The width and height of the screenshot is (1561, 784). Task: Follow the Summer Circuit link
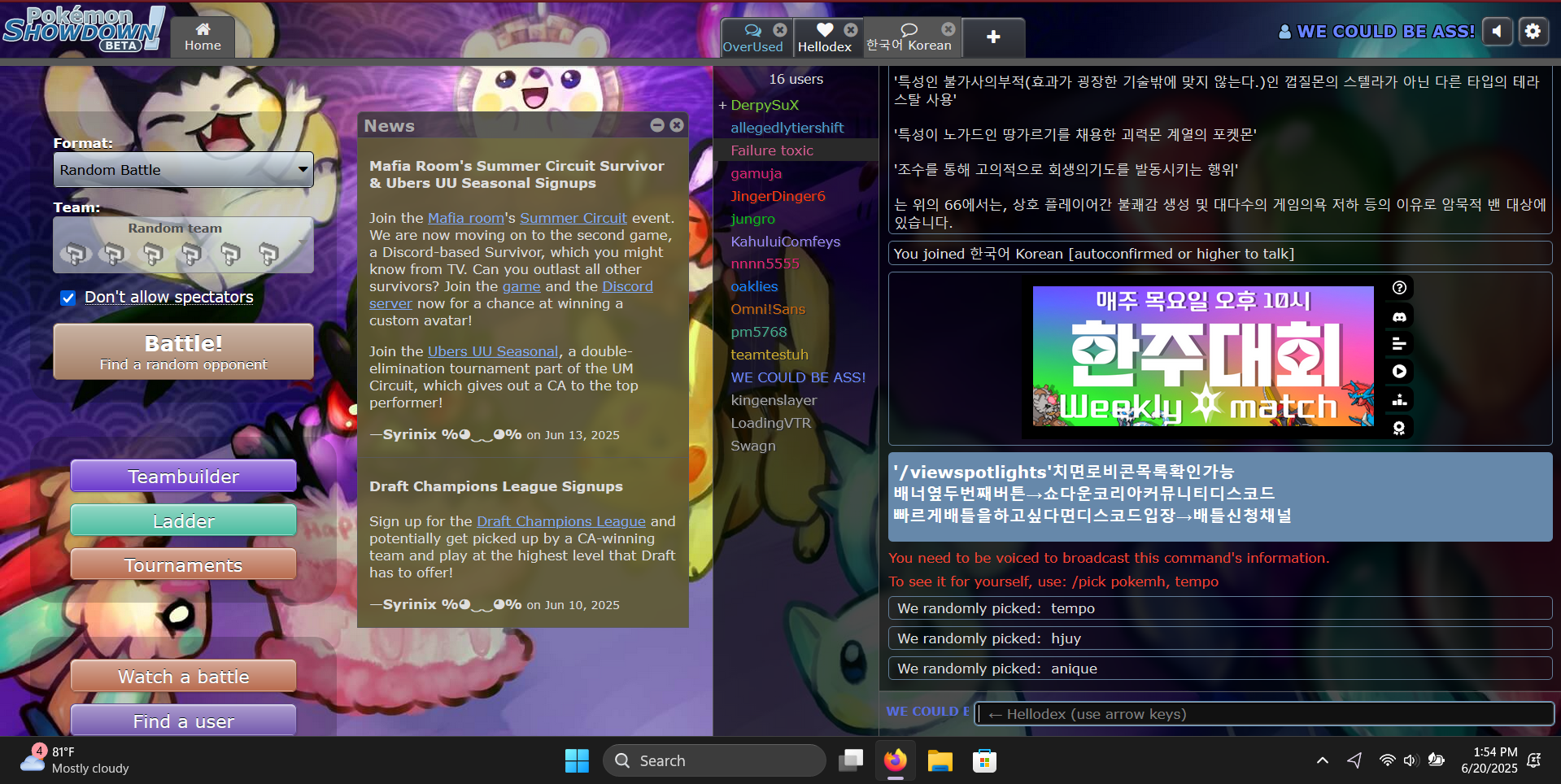573,218
